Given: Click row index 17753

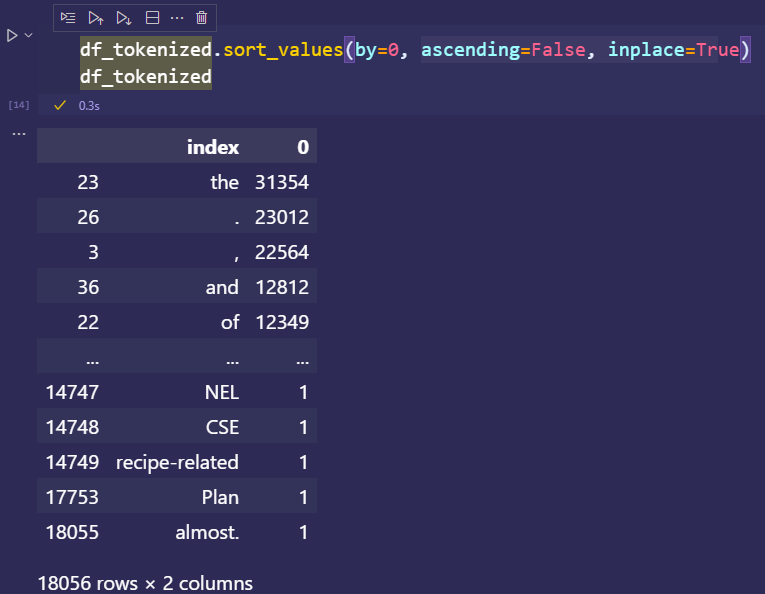Looking at the screenshot, I should coord(72,498).
